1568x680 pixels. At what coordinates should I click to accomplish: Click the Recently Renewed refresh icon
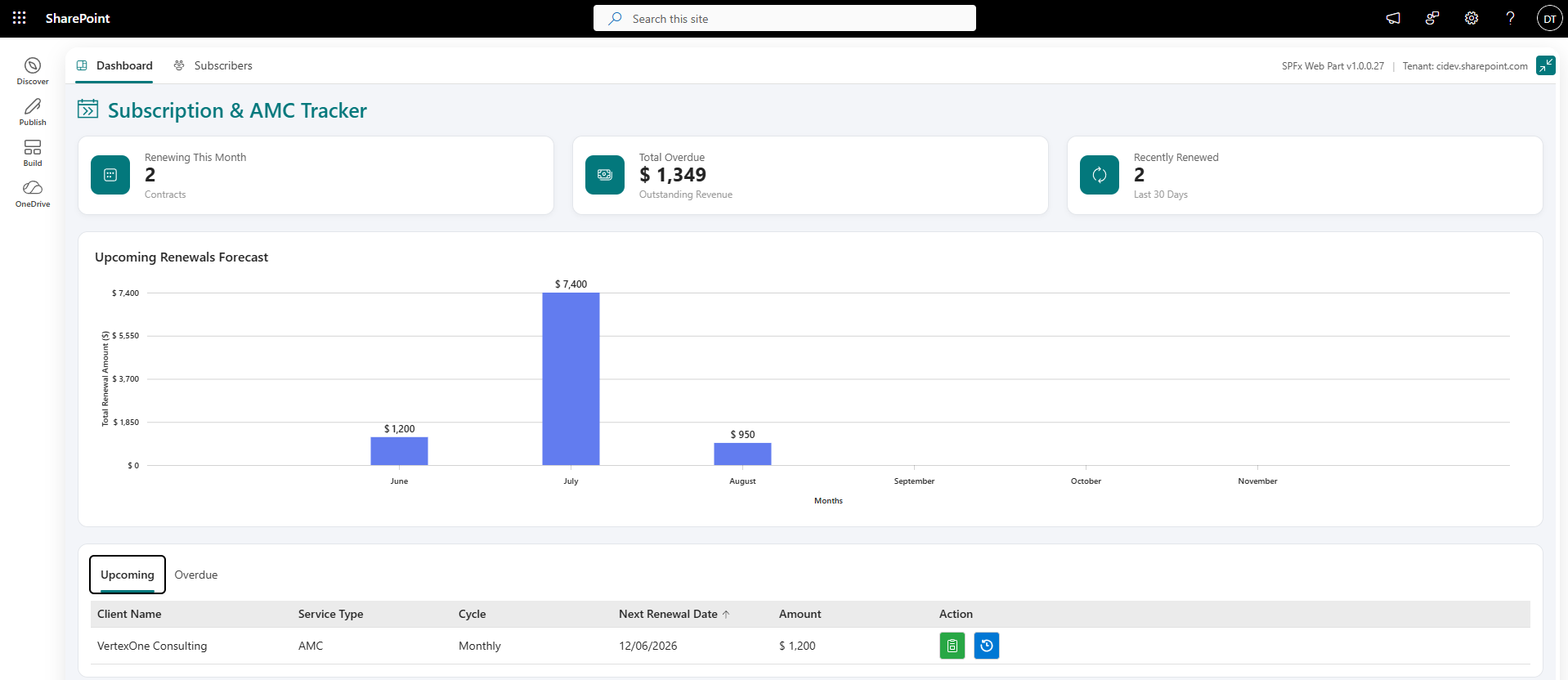tap(1100, 175)
